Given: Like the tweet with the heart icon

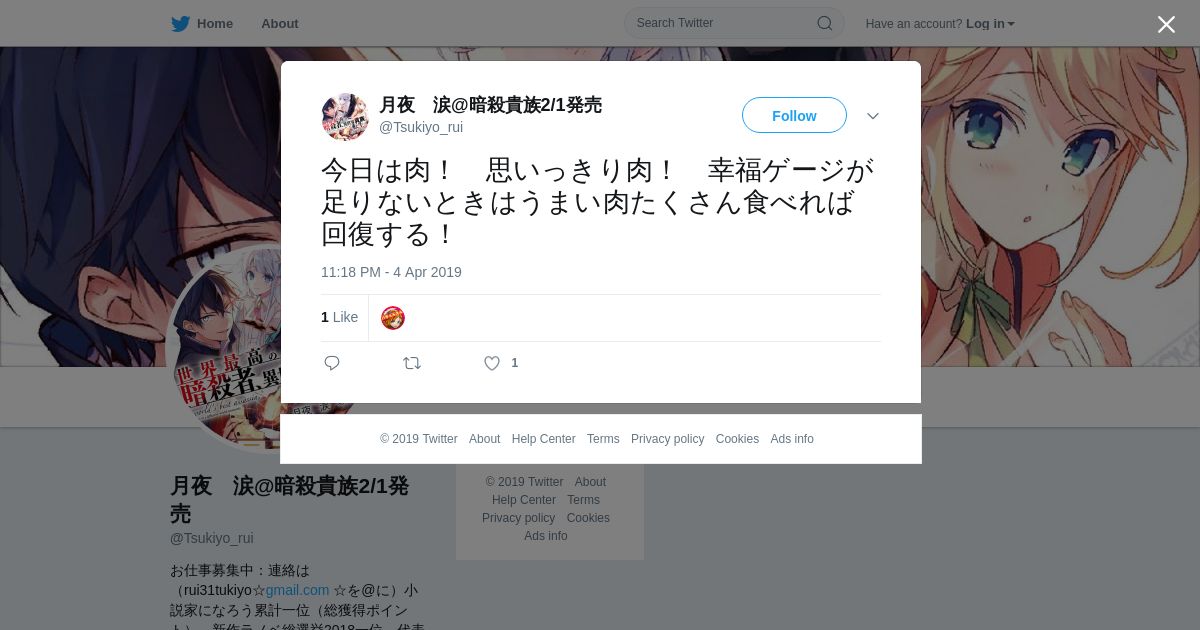Looking at the screenshot, I should tap(492, 363).
